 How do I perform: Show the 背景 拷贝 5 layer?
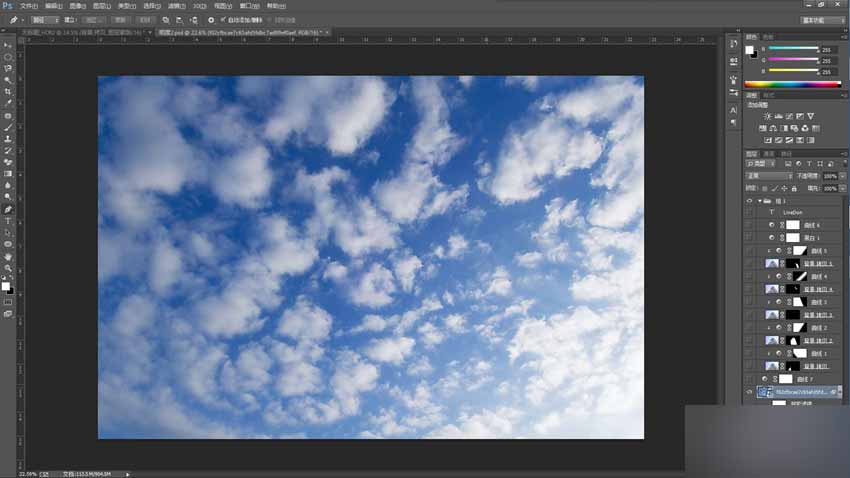[749, 263]
